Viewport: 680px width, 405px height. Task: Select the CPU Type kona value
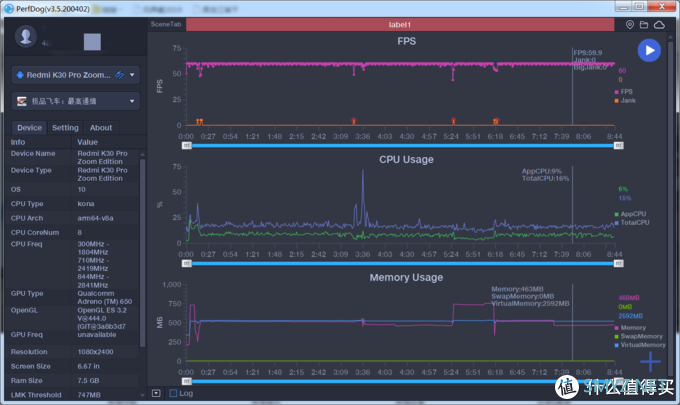(x=86, y=204)
